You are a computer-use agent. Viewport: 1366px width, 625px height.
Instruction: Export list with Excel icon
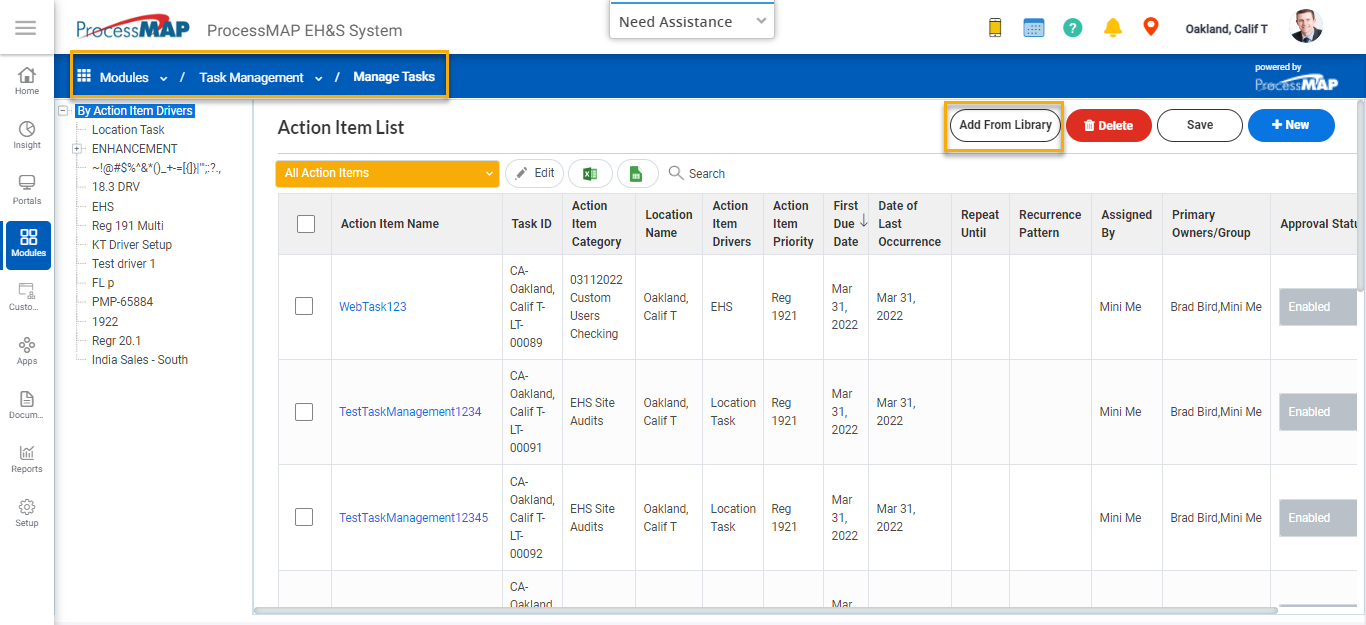click(590, 173)
